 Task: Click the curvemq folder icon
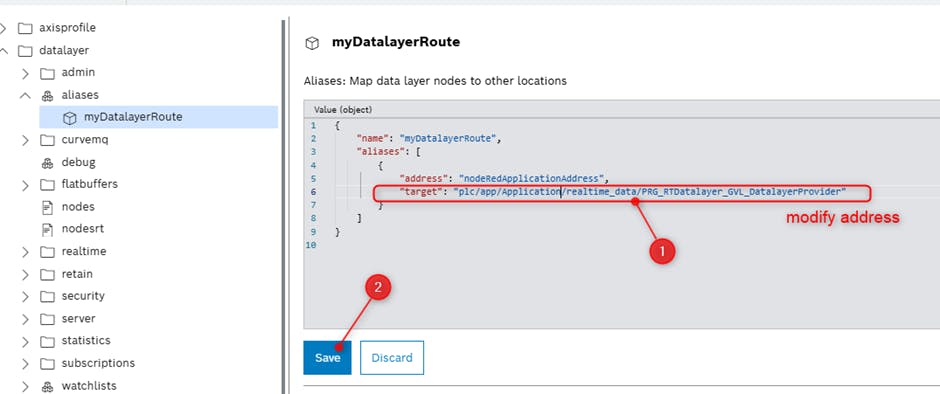tap(47, 140)
